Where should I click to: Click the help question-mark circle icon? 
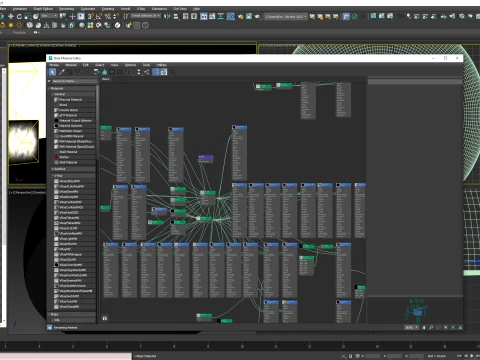pos(145,25)
